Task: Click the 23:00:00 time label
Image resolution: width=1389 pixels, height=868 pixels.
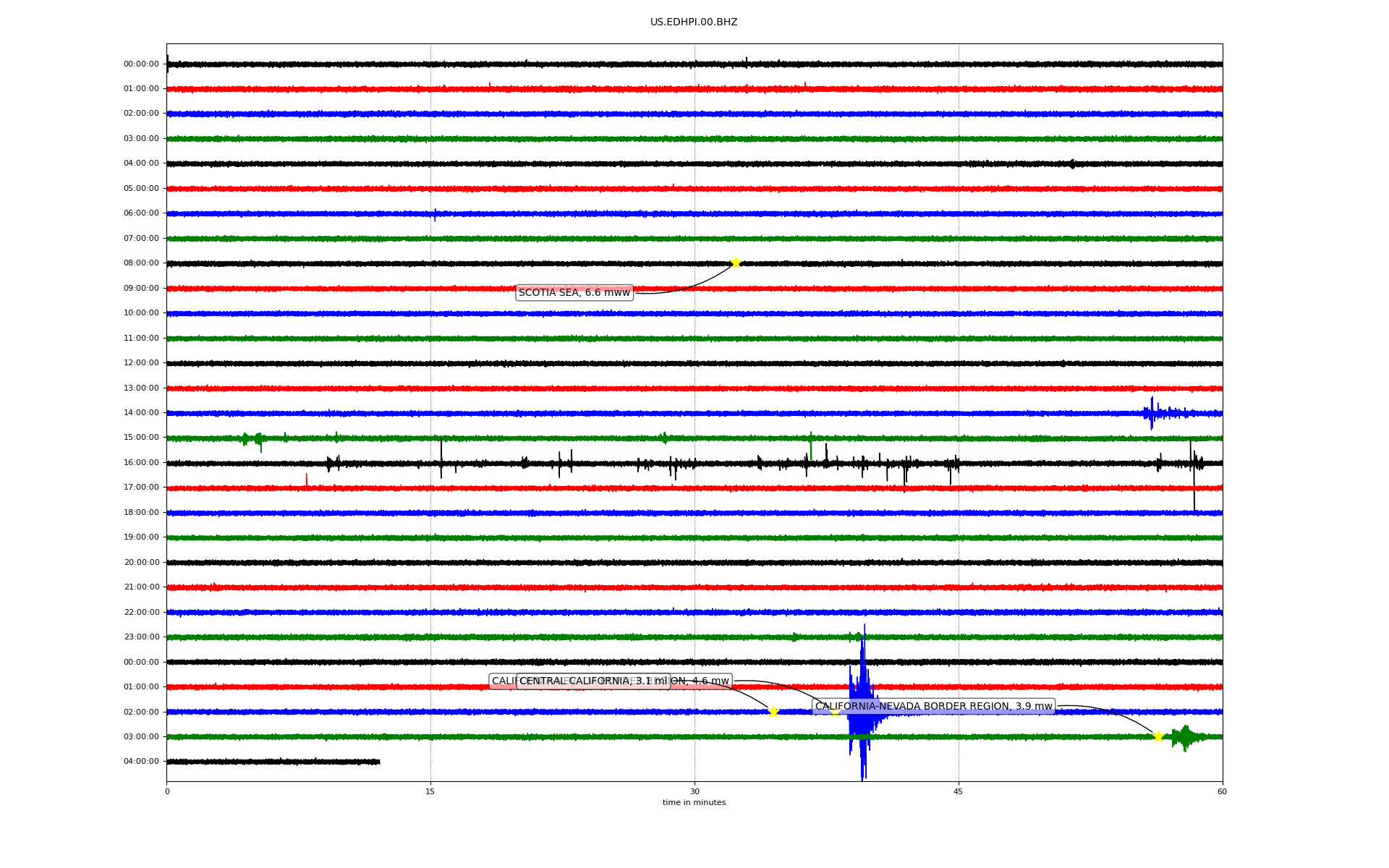Action: coord(141,637)
